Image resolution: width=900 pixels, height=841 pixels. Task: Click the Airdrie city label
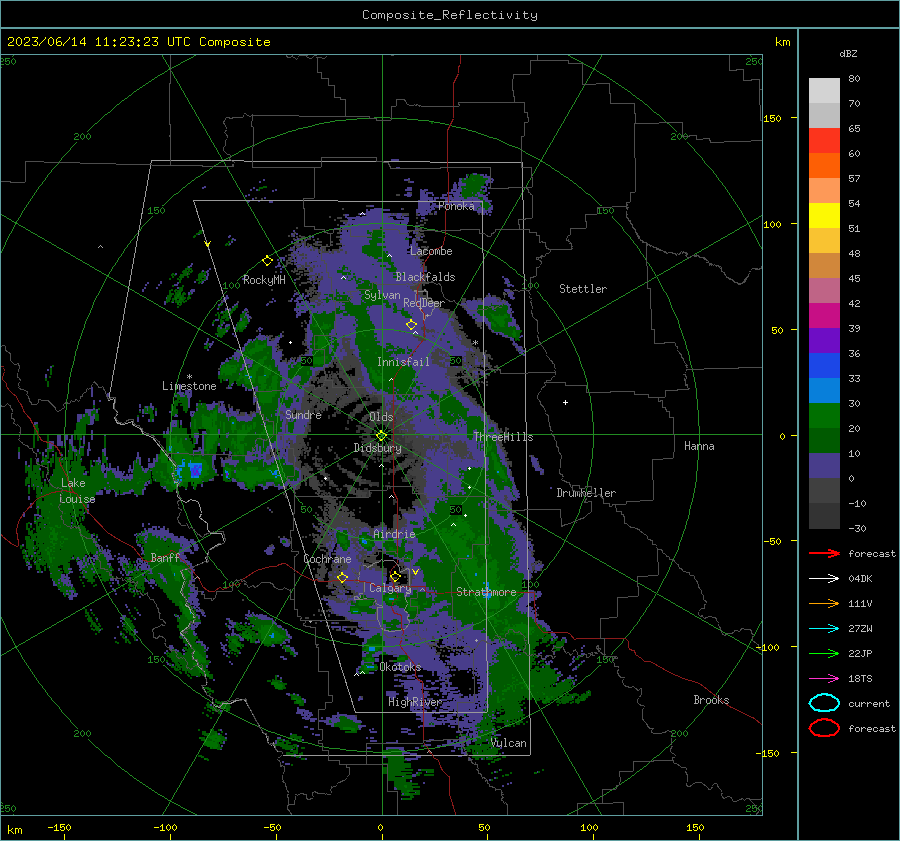[394, 534]
